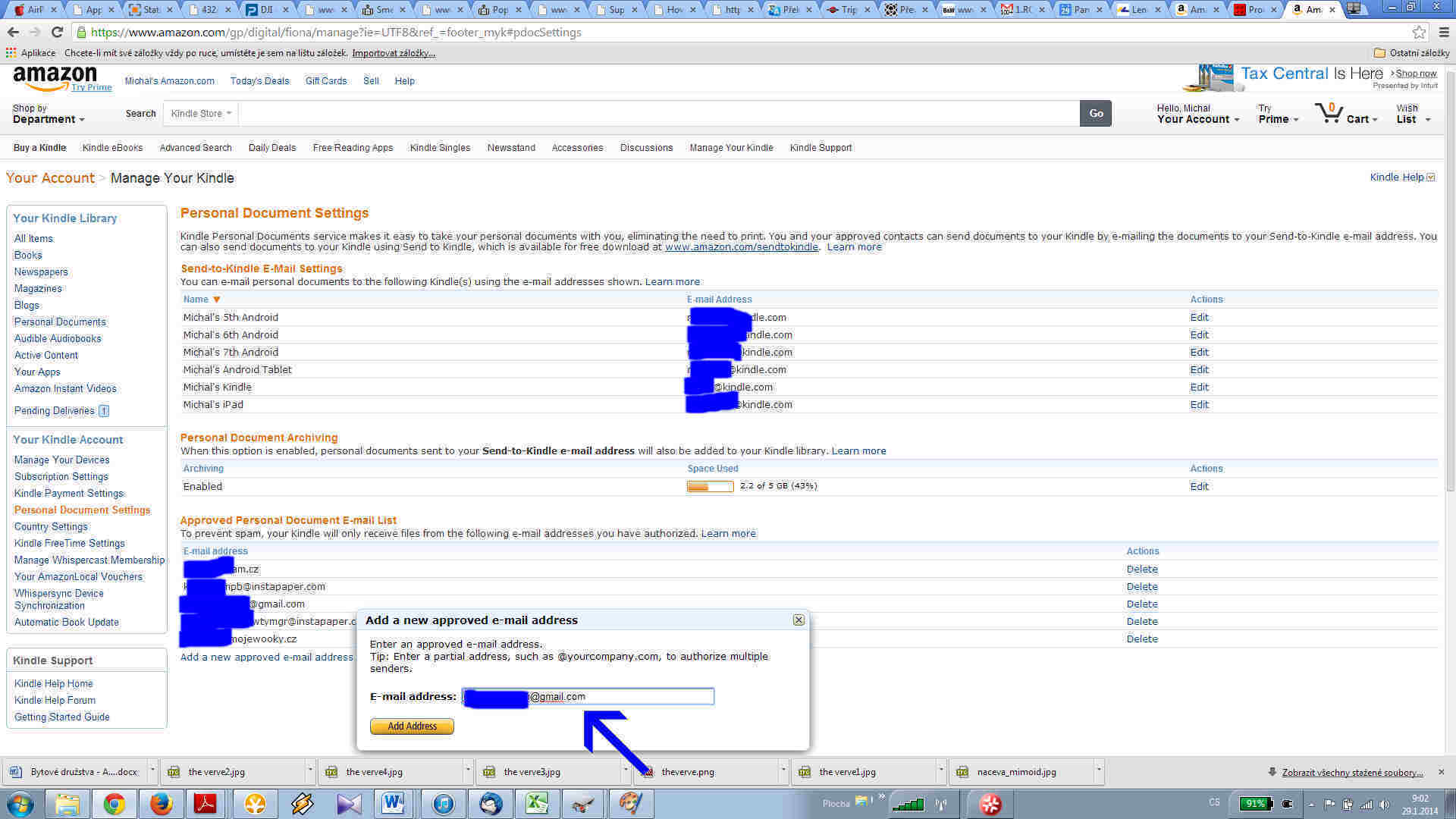Viewport: 1456px width, 819px height.
Task: Open theverve.png downloaded file
Action: pyautogui.click(x=687, y=772)
